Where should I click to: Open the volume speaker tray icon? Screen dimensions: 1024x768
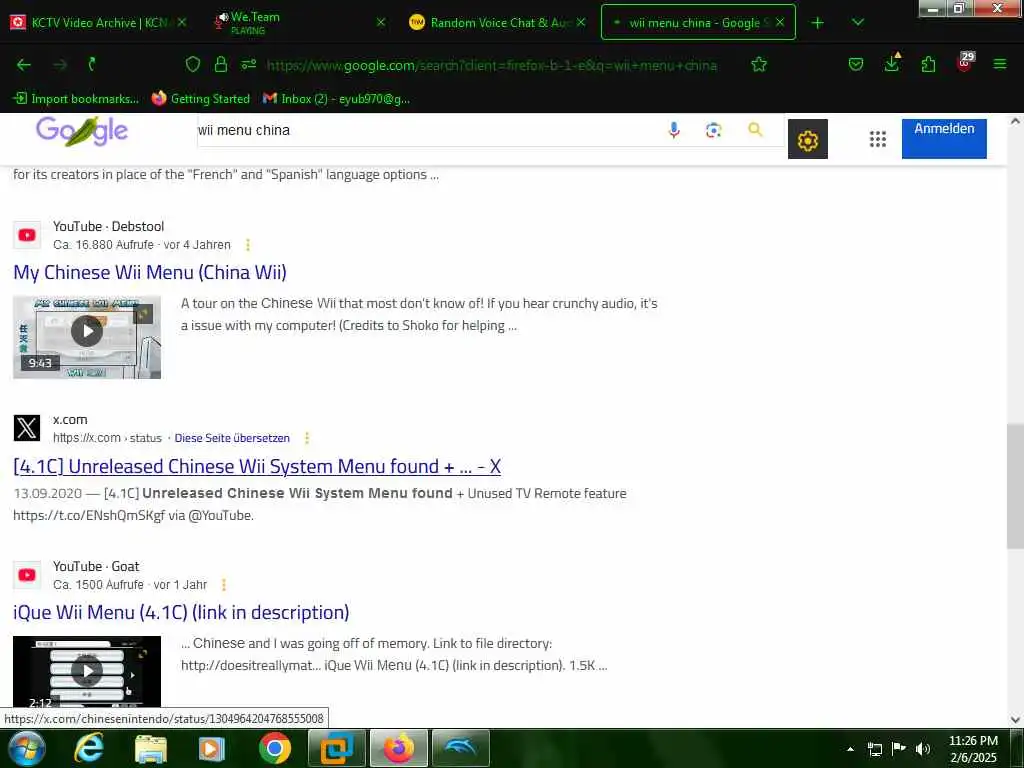923,749
